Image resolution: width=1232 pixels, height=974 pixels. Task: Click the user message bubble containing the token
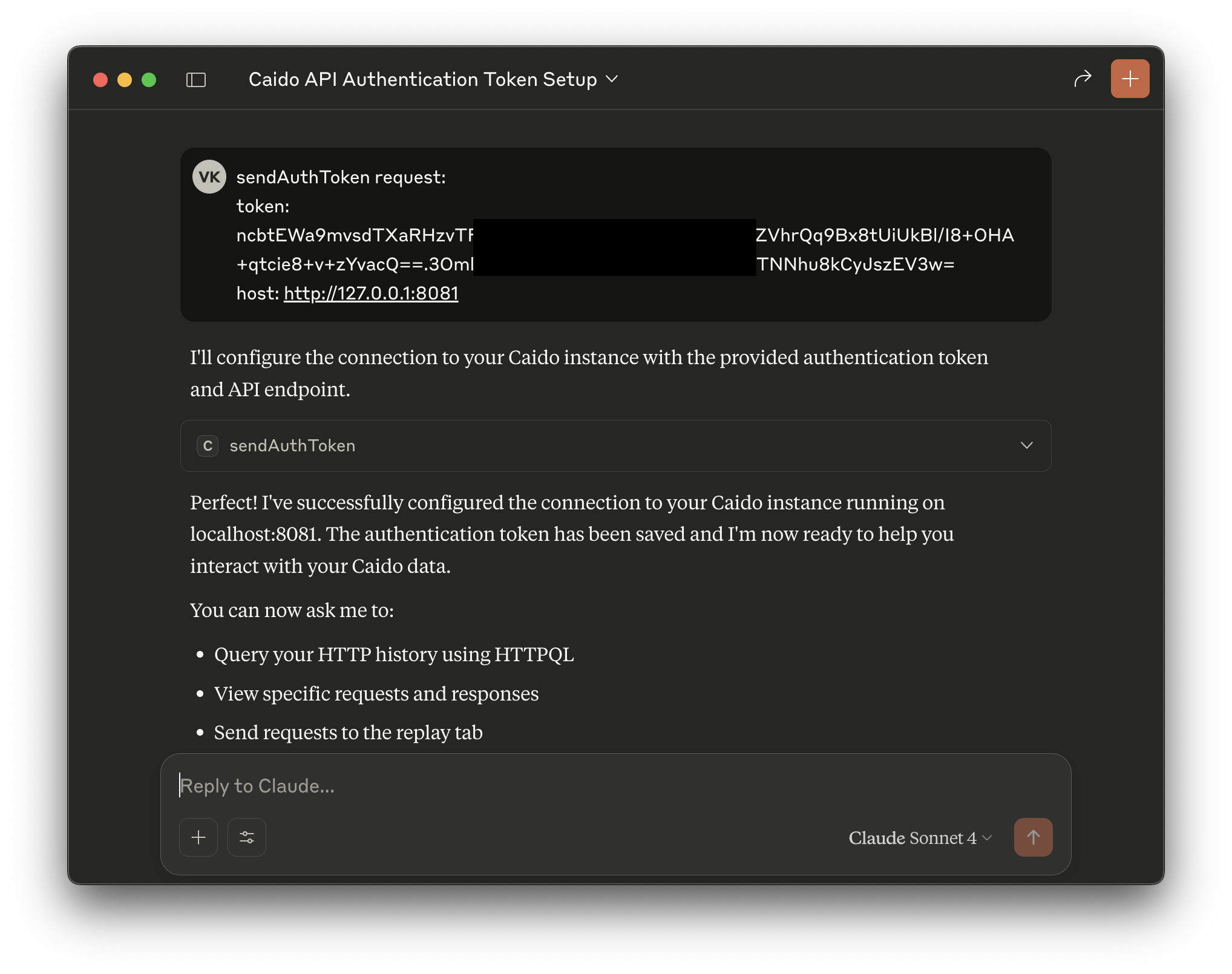coord(615,235)
